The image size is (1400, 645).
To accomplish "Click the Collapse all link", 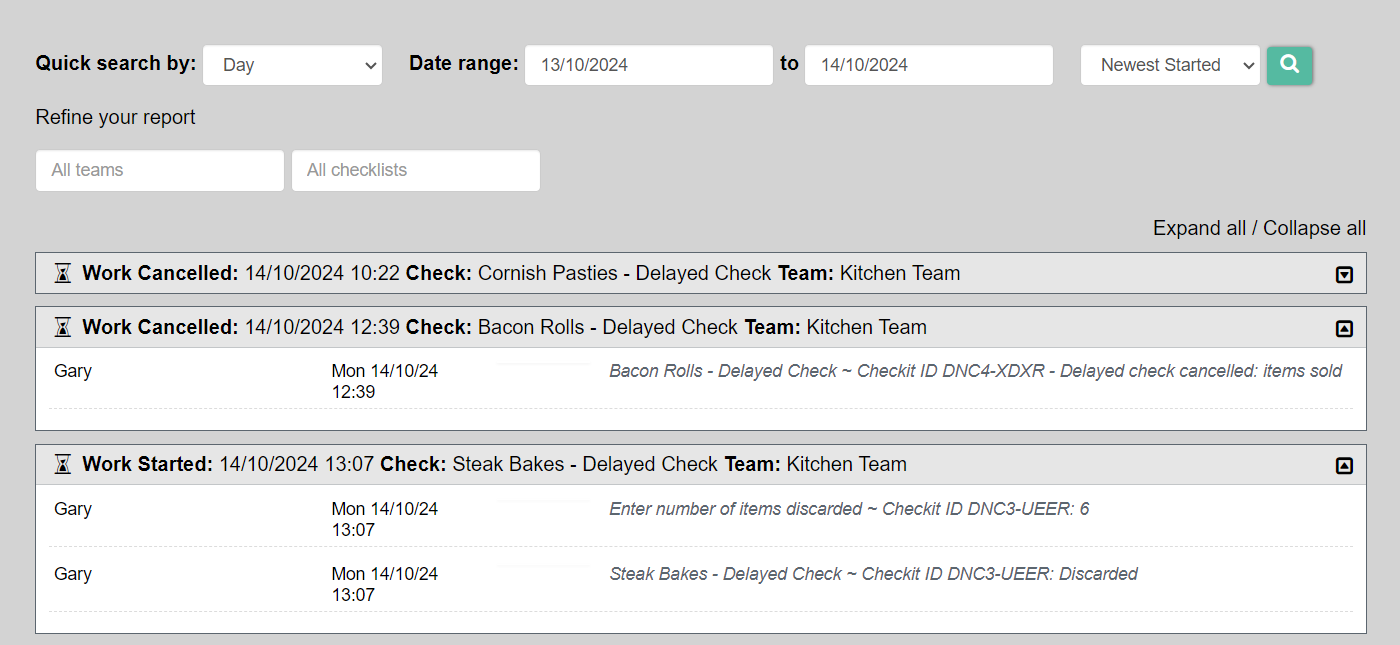I will click(1314, 228).
